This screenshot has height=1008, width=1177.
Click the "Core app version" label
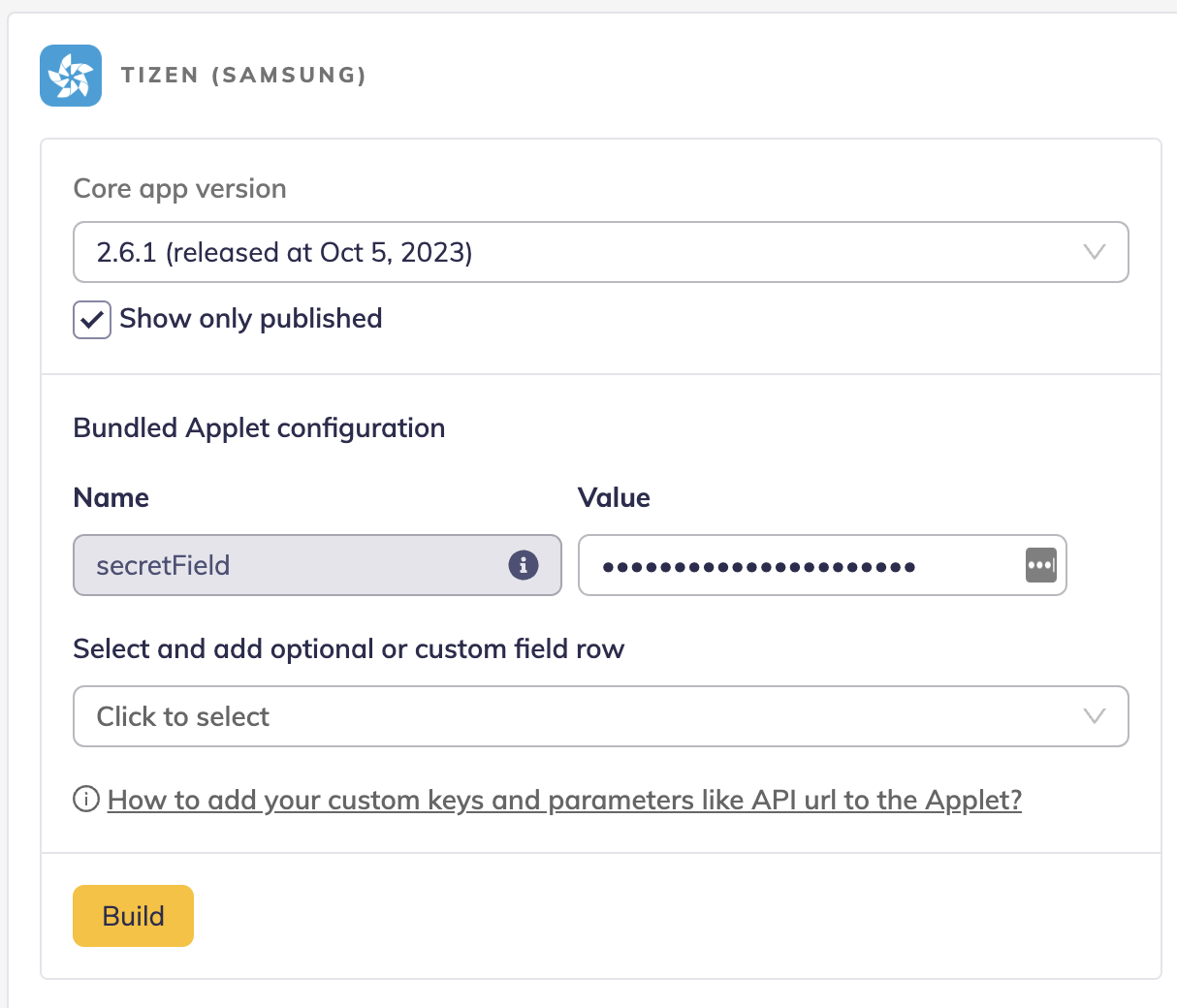point(179,189)
